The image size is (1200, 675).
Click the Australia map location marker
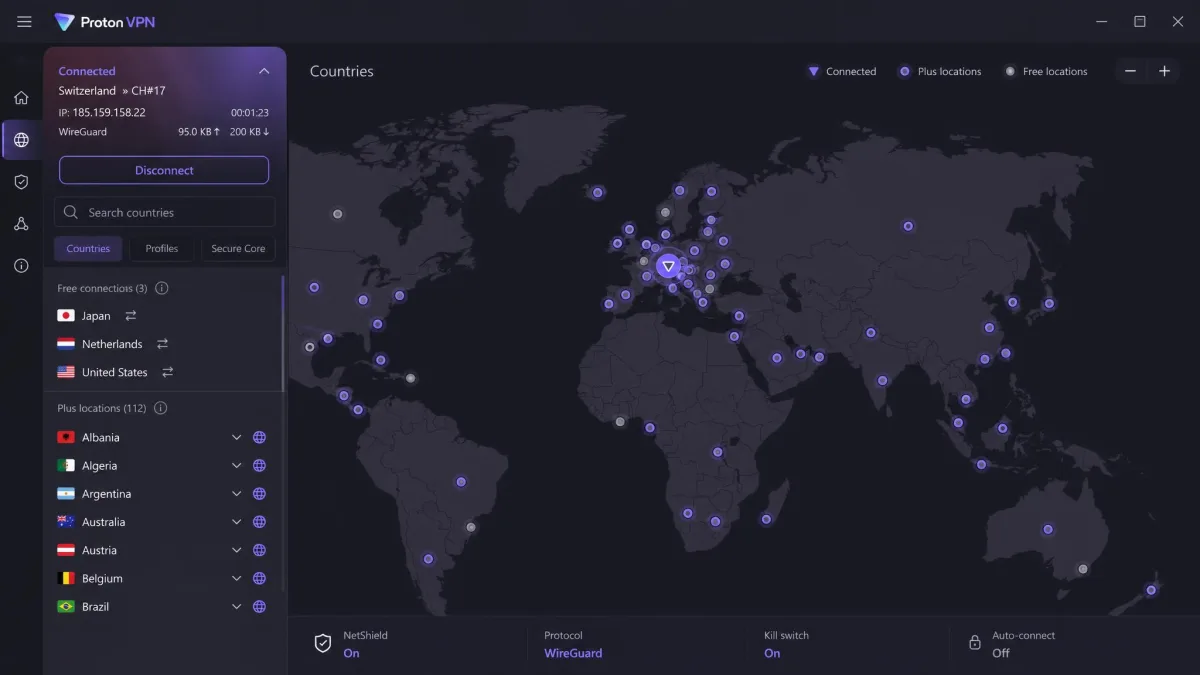[x=1048, y=529]
